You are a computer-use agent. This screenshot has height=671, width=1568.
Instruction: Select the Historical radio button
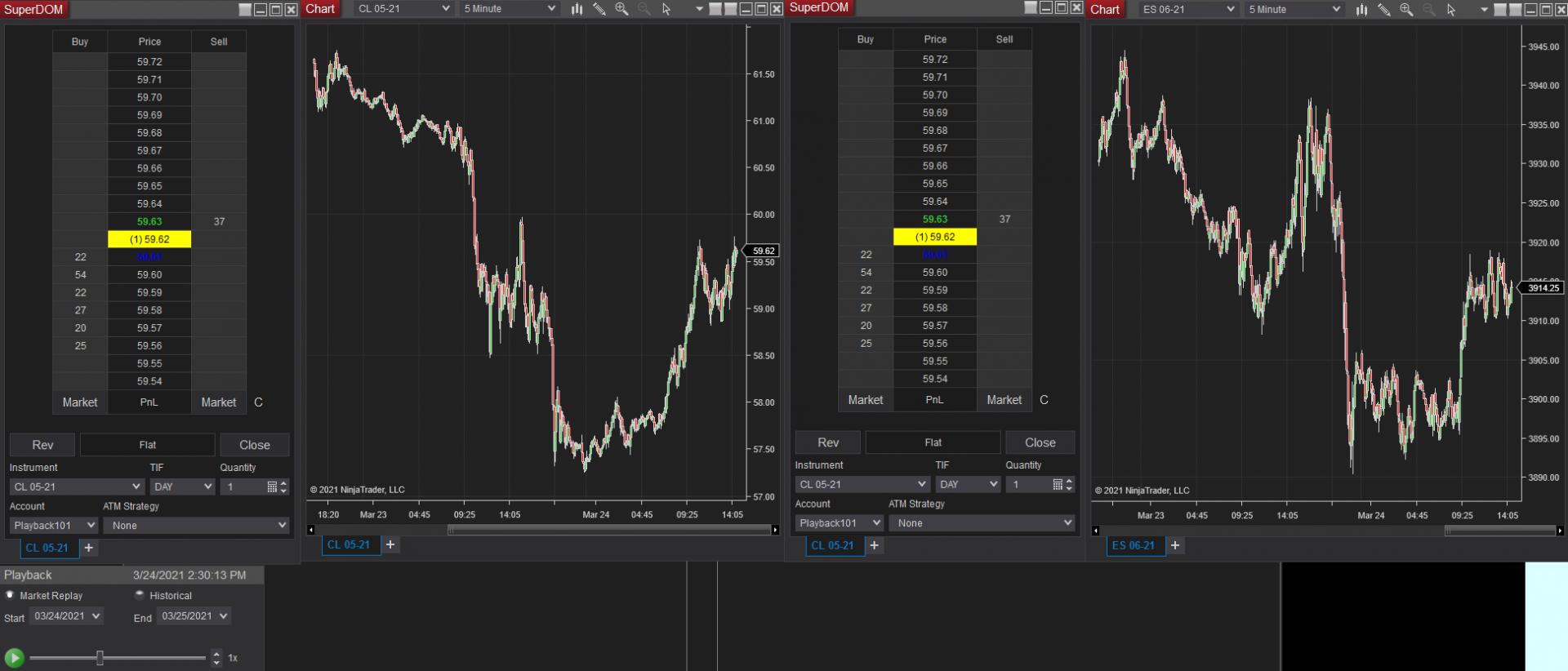(x=140, y=595)
